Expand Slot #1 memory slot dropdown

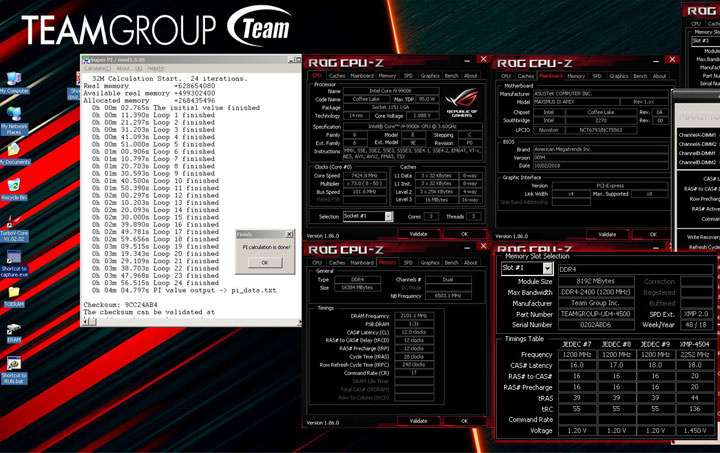point(547,268)
